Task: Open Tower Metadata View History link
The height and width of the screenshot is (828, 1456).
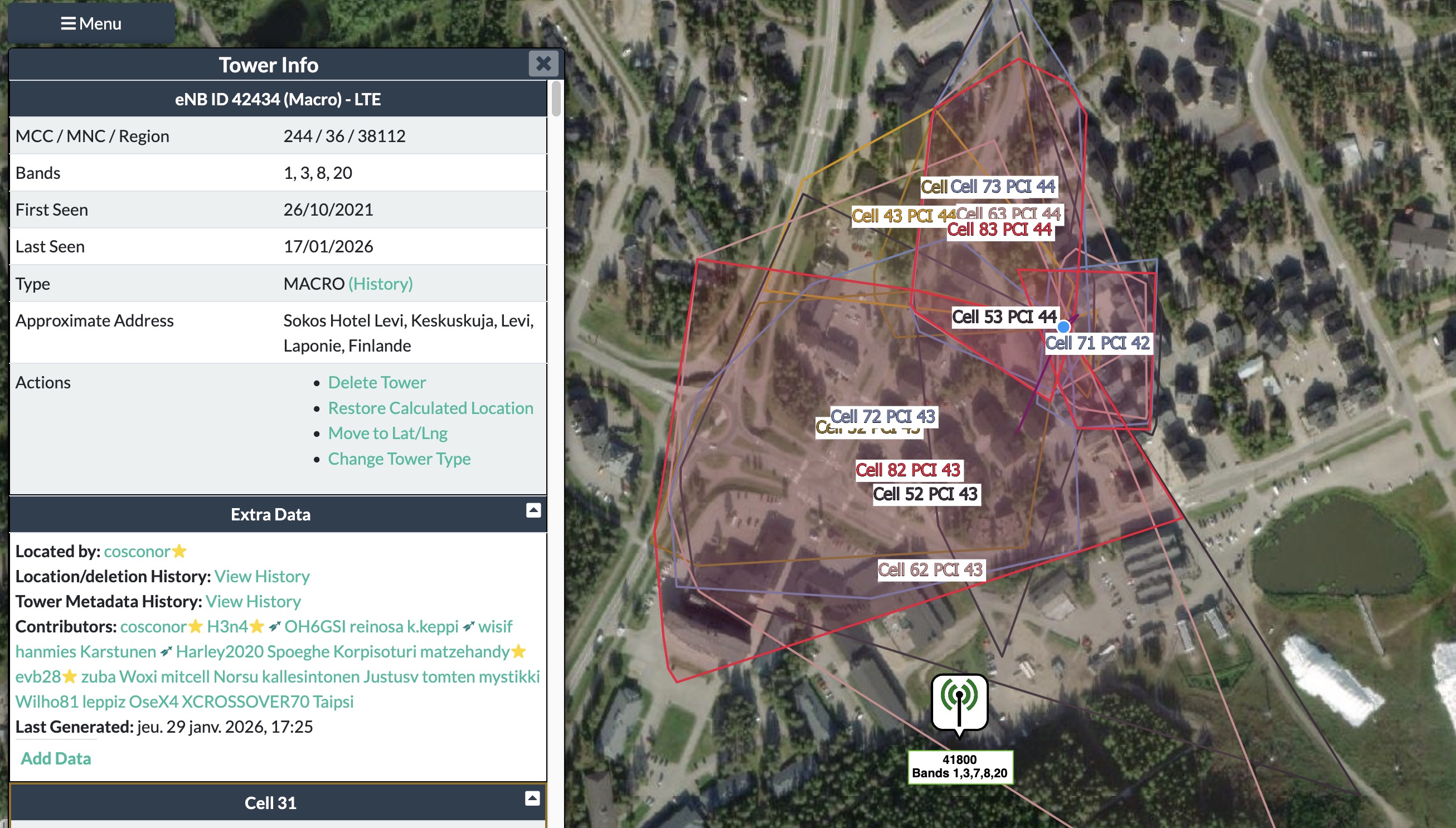Action: [253, 601]
